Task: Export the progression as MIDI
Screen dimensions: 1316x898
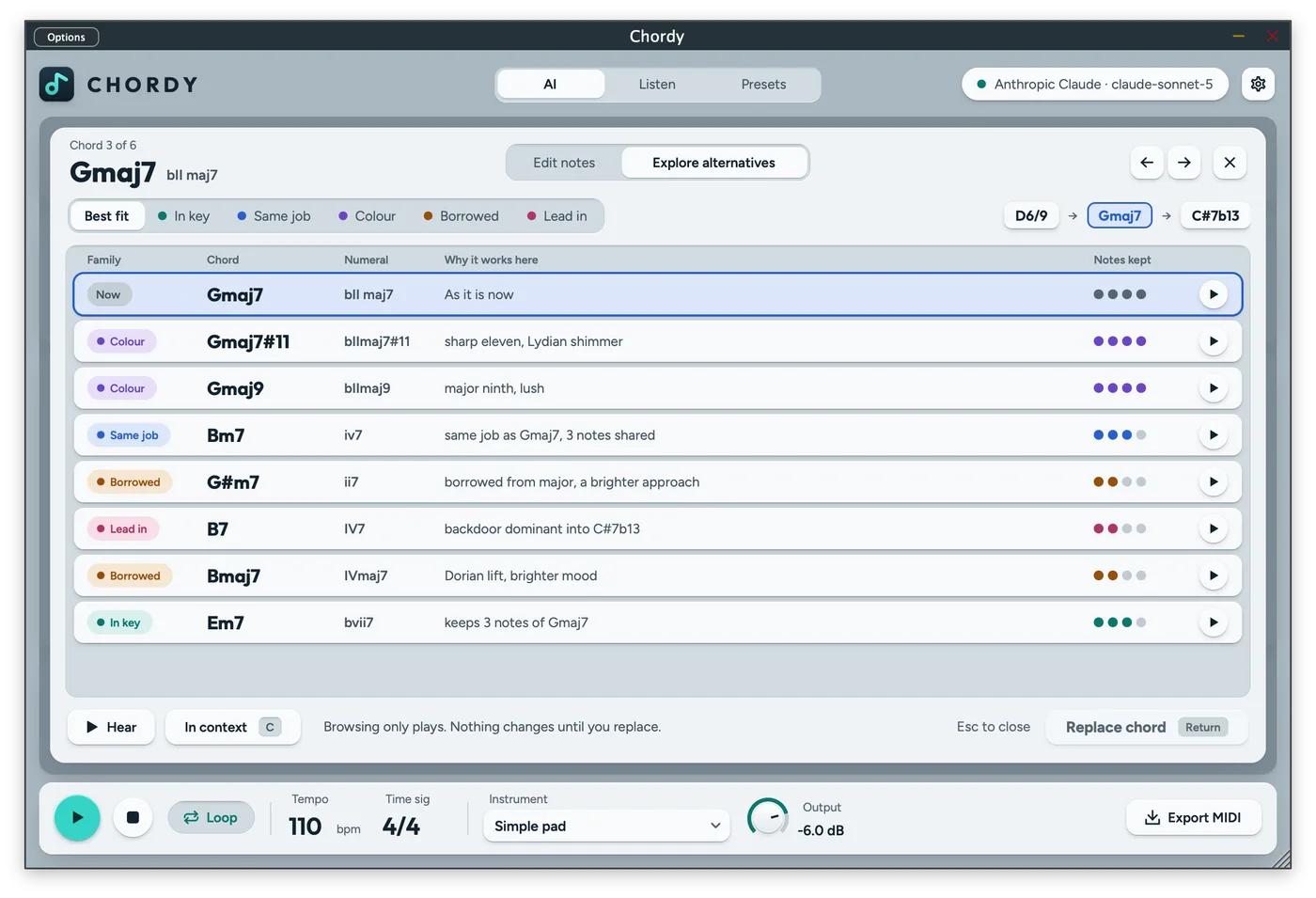Action: [1193, 818]
